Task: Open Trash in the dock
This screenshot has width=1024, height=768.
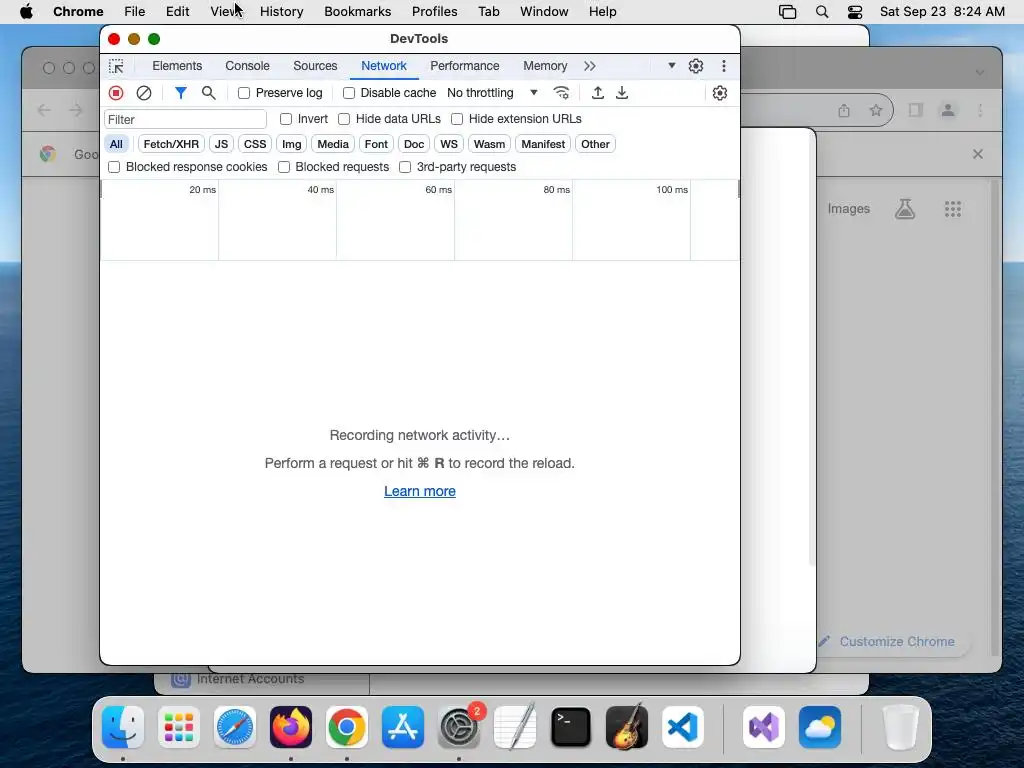Action: click(901, 727)
